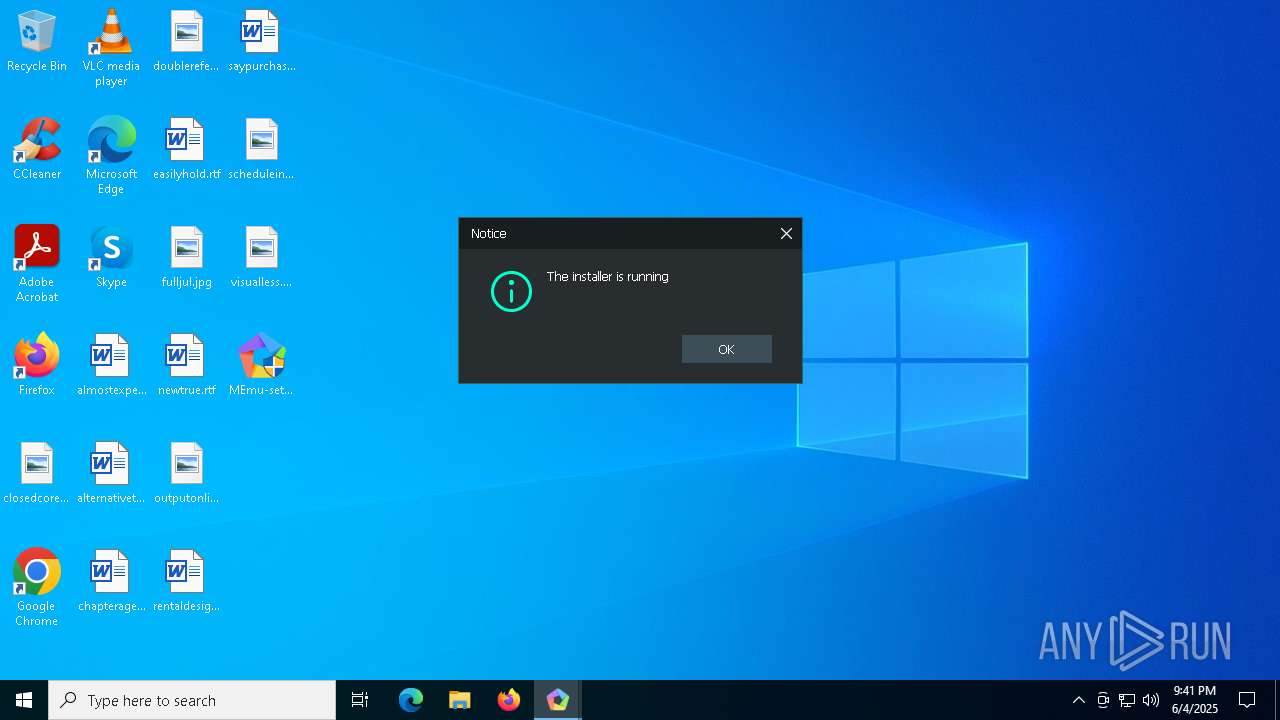
Task: Launch Edge from the taskbar
Action: pyautogui.click(x=411, y=700)
